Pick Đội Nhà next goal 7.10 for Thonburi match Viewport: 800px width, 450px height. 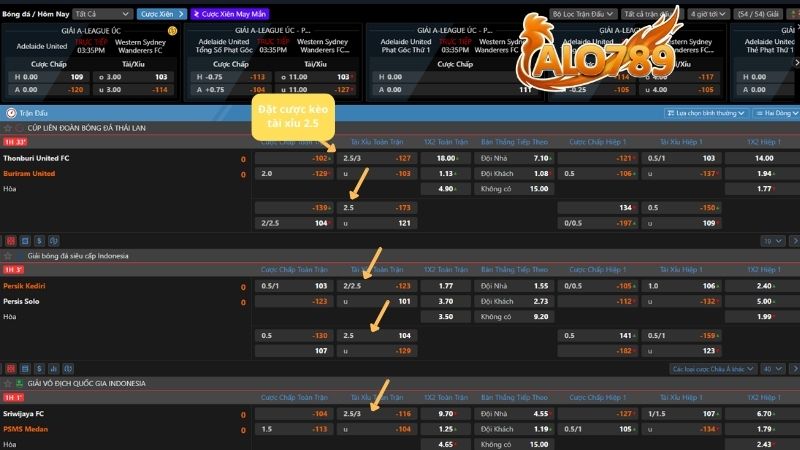coord(514,158)
